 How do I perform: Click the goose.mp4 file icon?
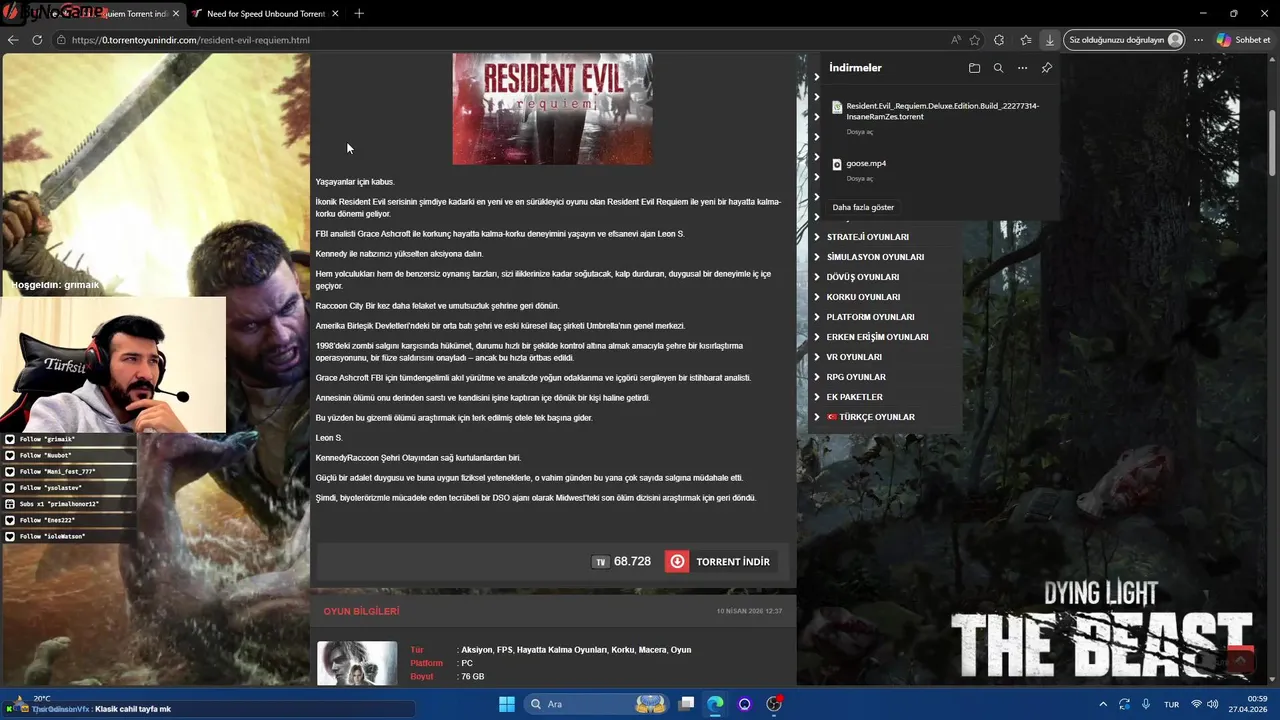837,163
